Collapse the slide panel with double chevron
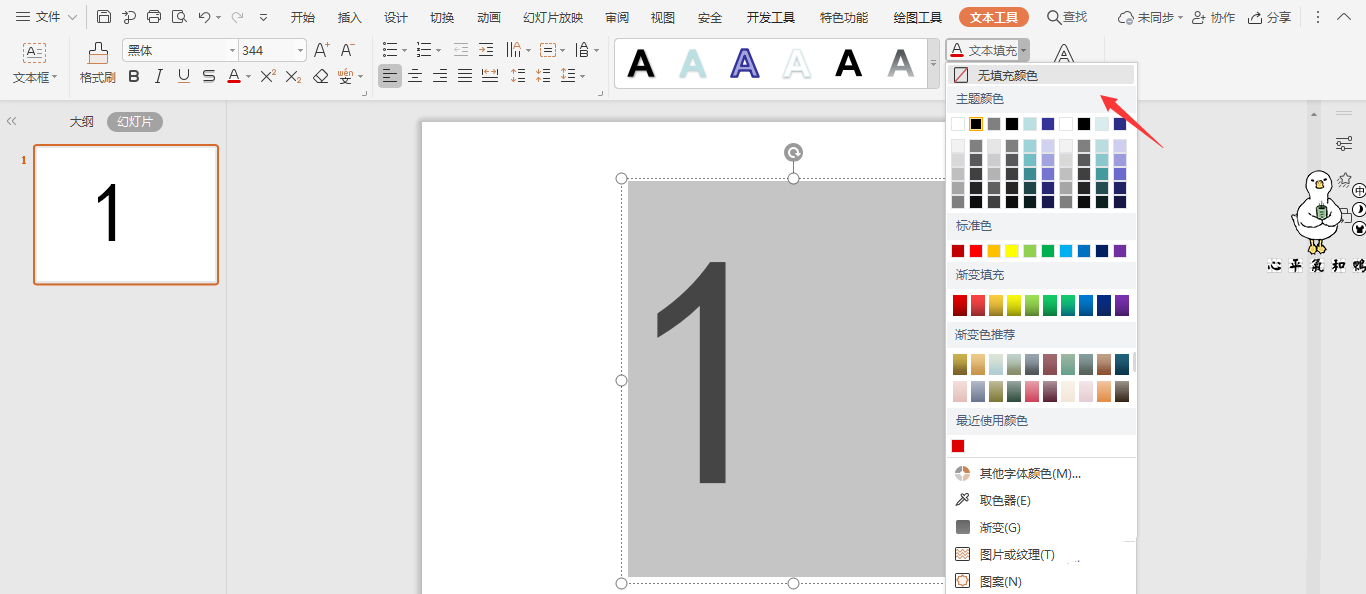The image size is (1366, 594). (12, 122)
